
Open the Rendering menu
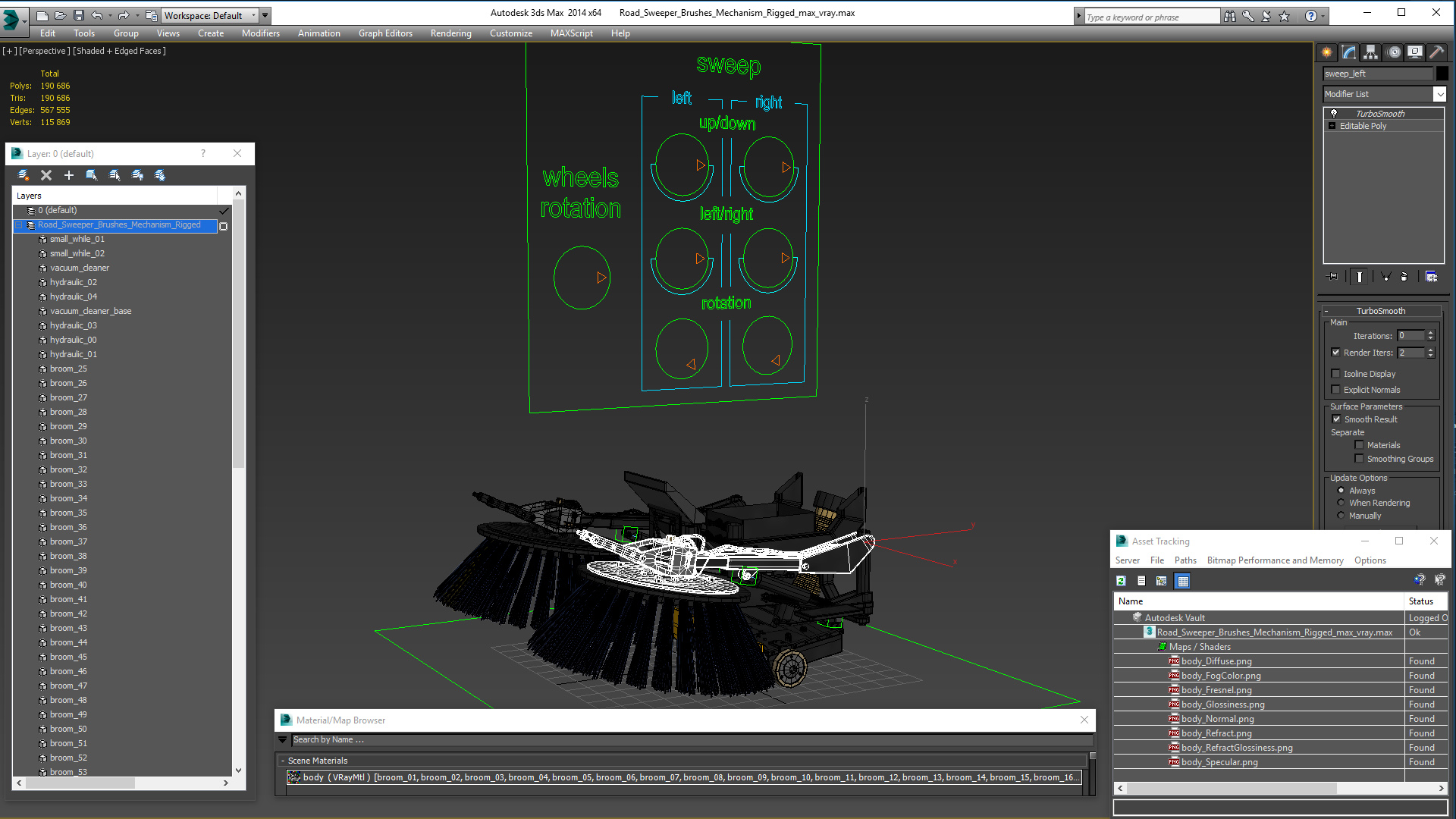tap(450, 33)
